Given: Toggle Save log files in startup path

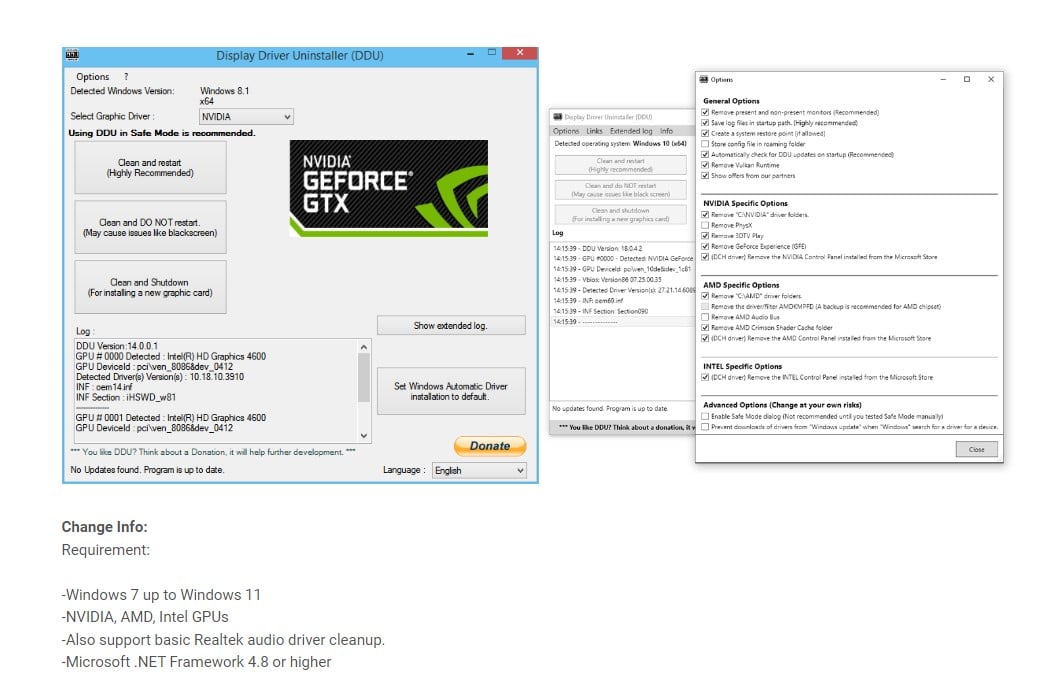Looking at the screenshot, I should (x=705, y=123).
